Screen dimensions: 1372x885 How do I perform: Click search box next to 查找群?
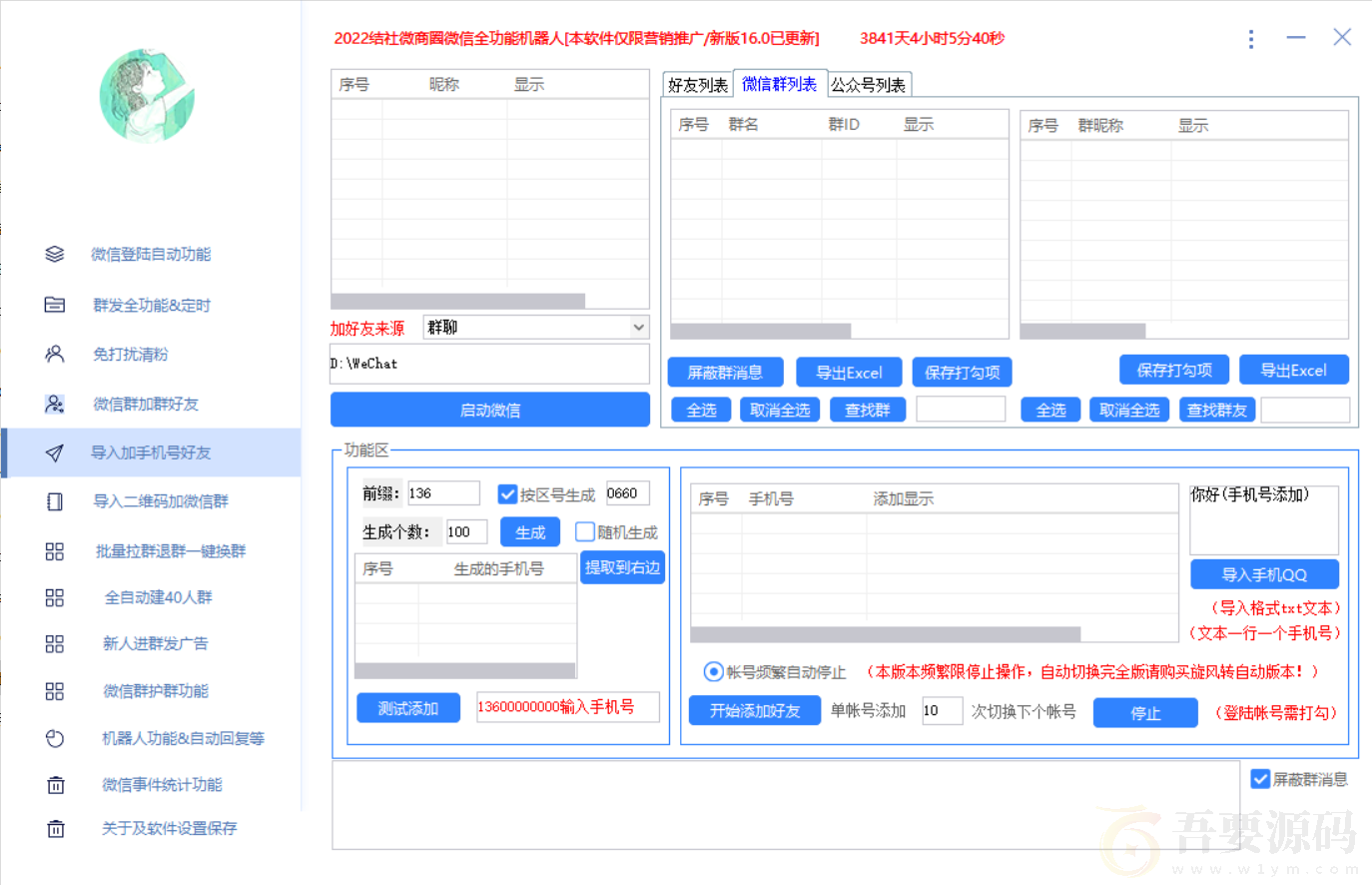point(961,410)
